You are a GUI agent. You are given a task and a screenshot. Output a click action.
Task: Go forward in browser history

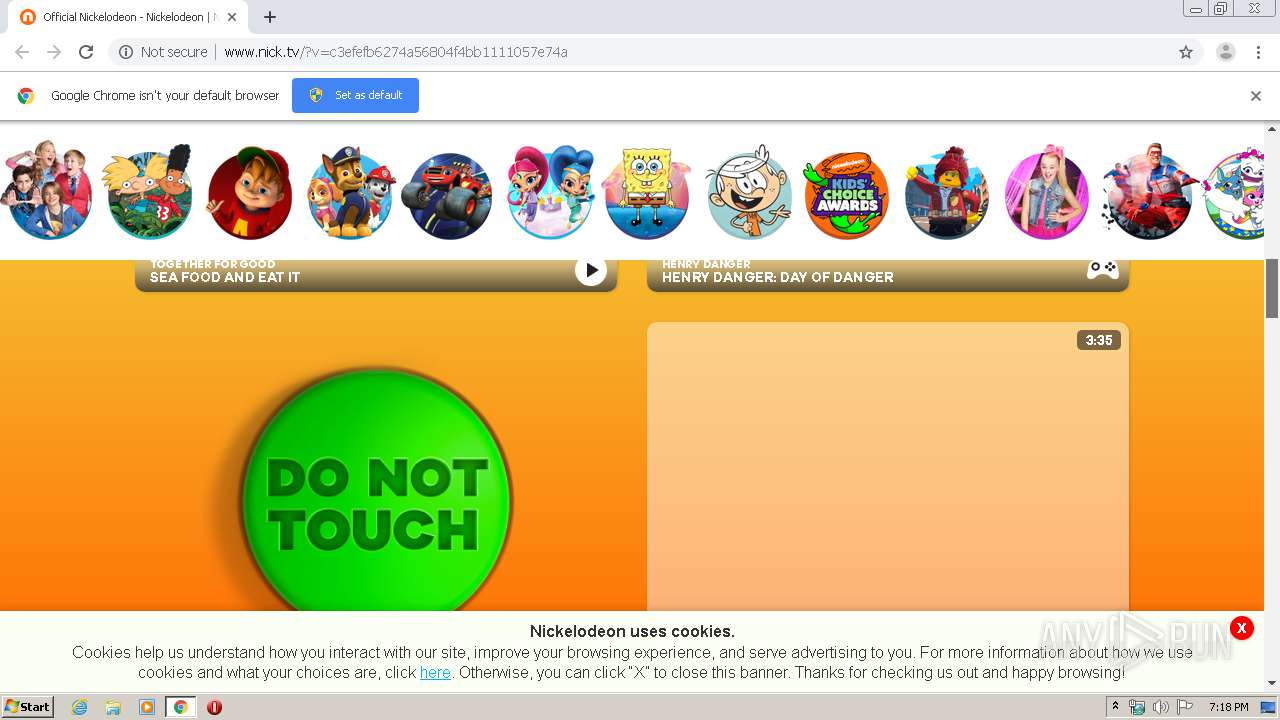(54, 52)
